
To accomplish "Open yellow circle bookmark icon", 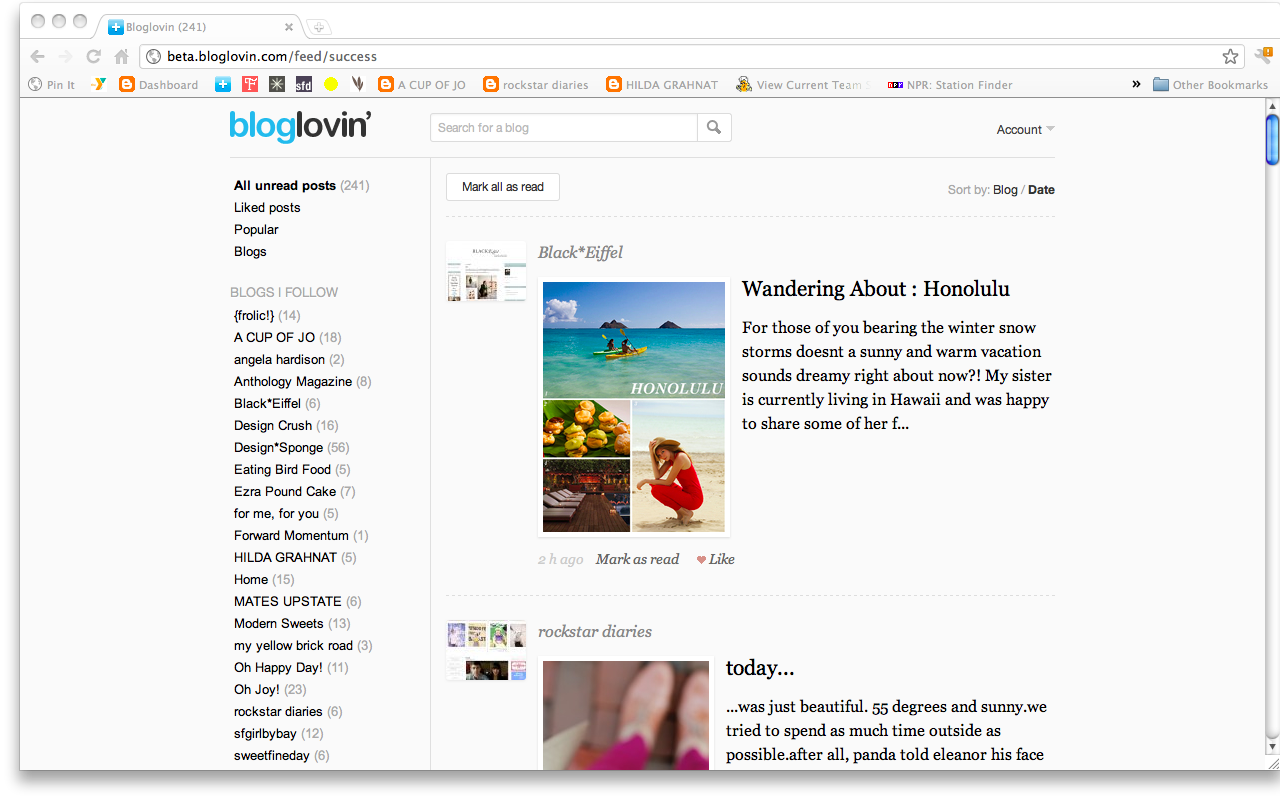I will 331,85.
